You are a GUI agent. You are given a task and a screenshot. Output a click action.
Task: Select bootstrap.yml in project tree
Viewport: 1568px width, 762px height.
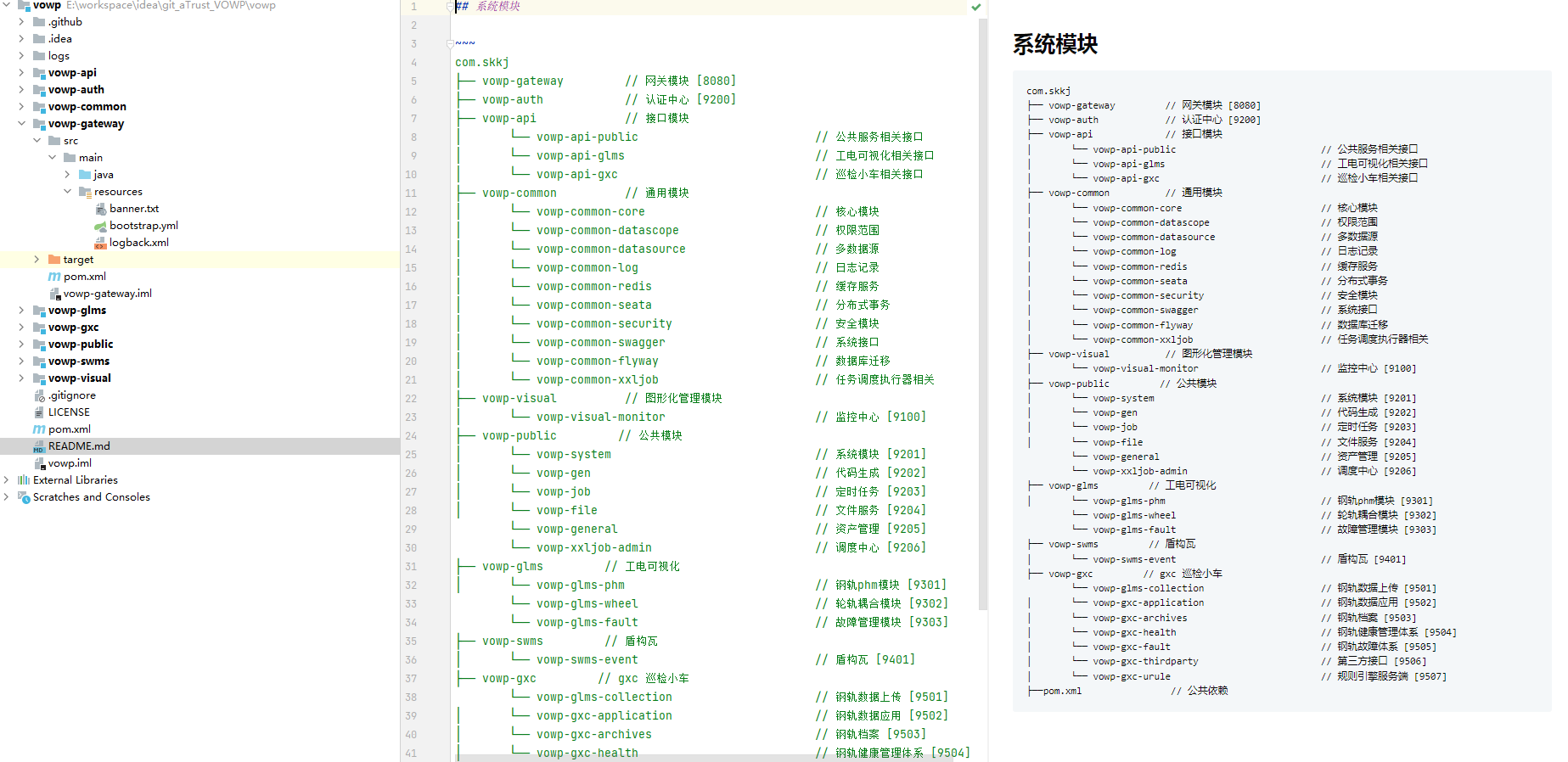pyautogui.click(x=143, y=226)
